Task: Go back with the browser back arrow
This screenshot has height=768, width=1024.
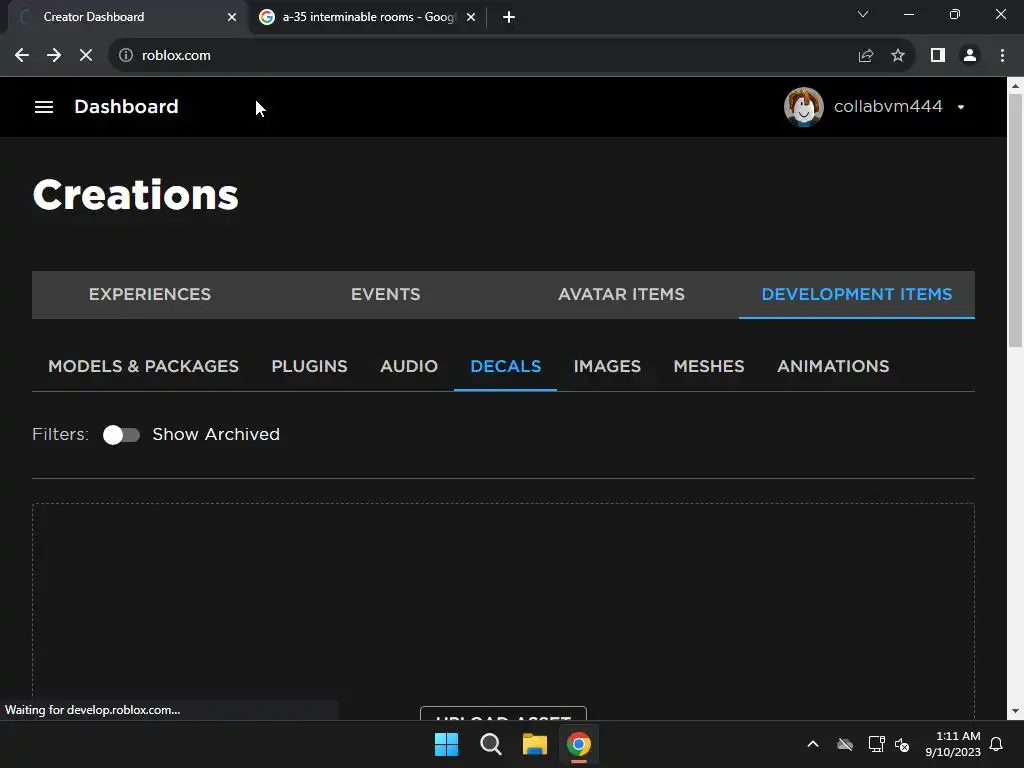Action: coord(22,56)
